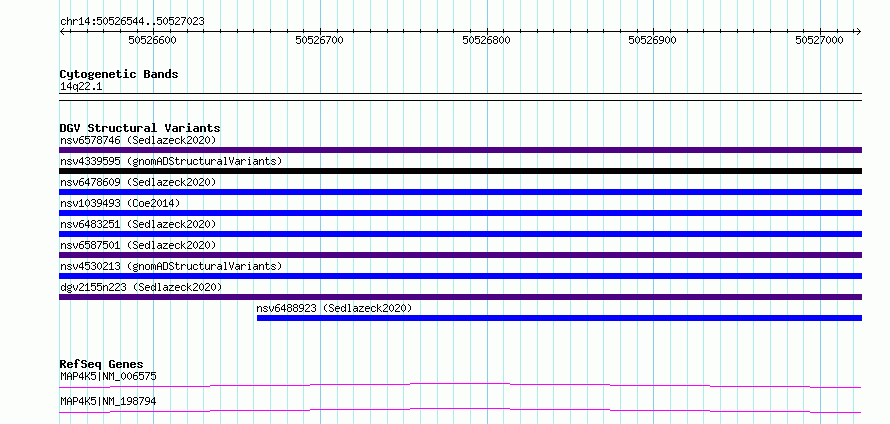Open the dgv2155n223 (Sedlazeck2020) label
Image resolution: width=890 pixels, height=424 pixels.
tap(141, 287)
